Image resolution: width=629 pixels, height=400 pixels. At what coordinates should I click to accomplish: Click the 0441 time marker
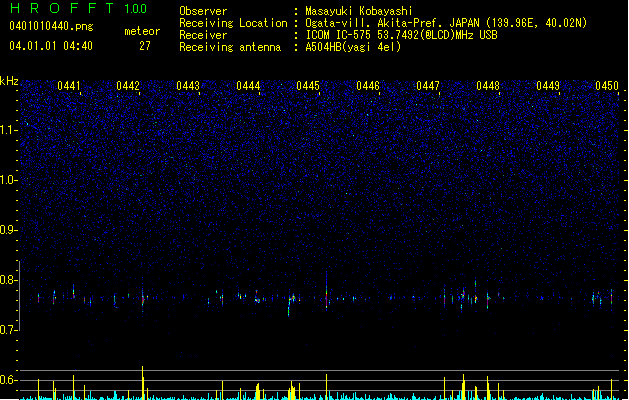click(69, 86)
